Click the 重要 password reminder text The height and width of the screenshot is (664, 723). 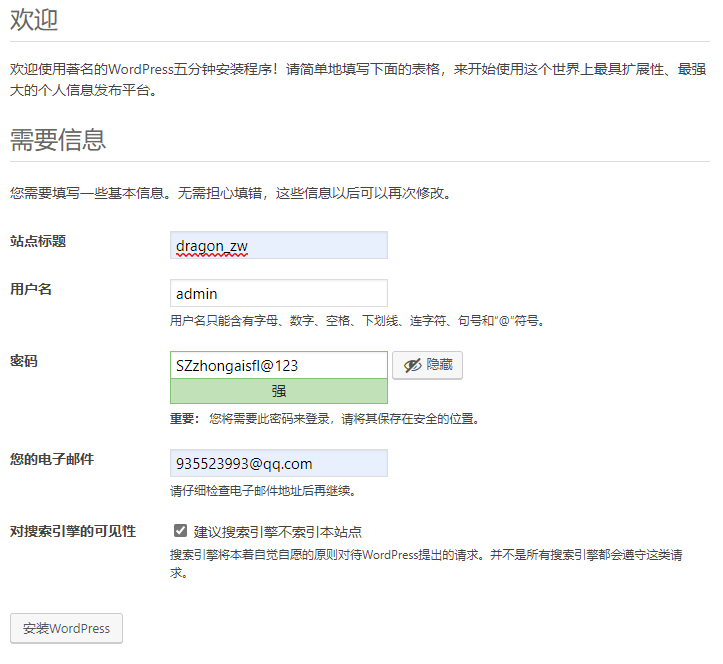325,419
